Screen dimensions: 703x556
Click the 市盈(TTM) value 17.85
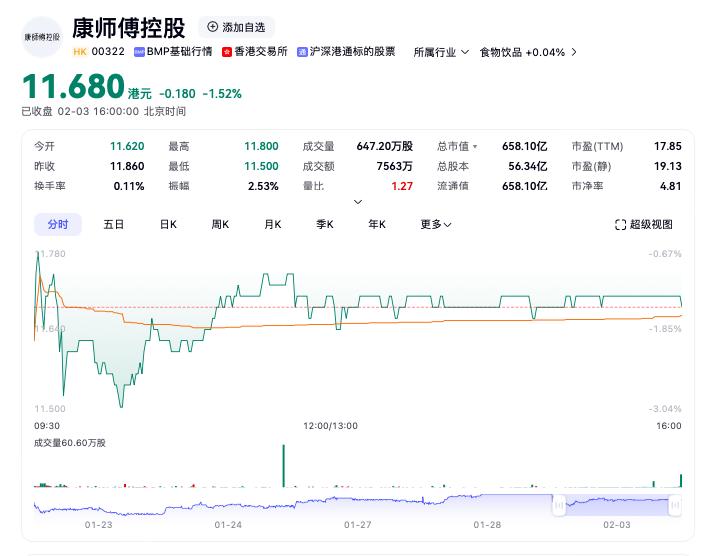tap(668, 146)
